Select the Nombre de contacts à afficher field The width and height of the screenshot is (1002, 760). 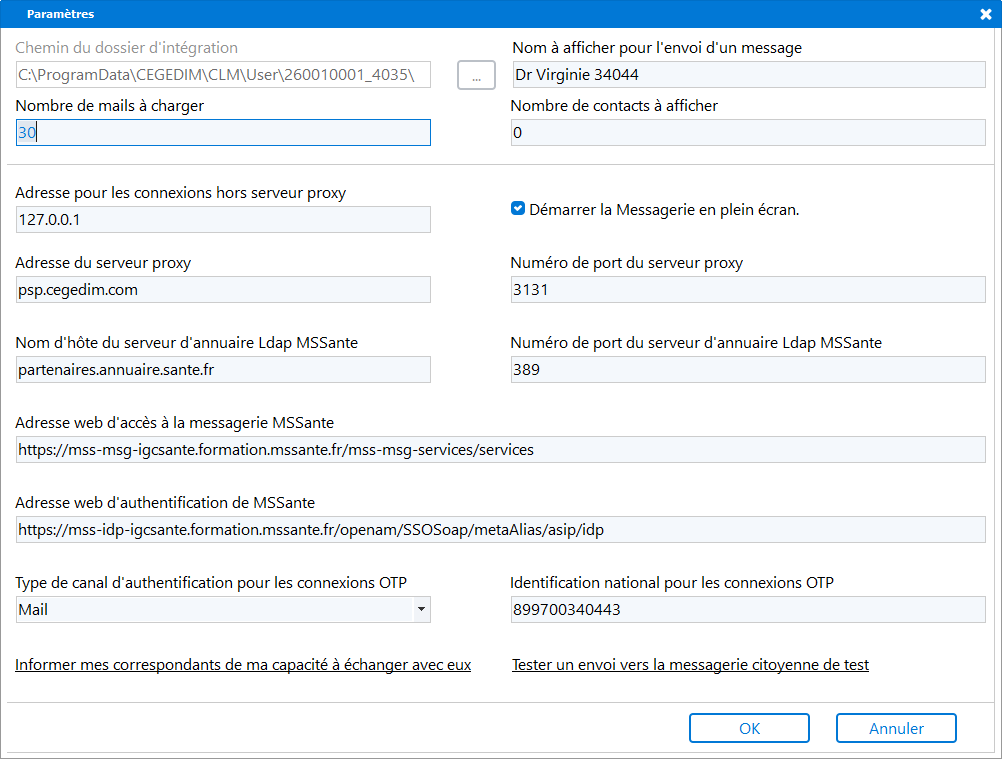(748, 133)
